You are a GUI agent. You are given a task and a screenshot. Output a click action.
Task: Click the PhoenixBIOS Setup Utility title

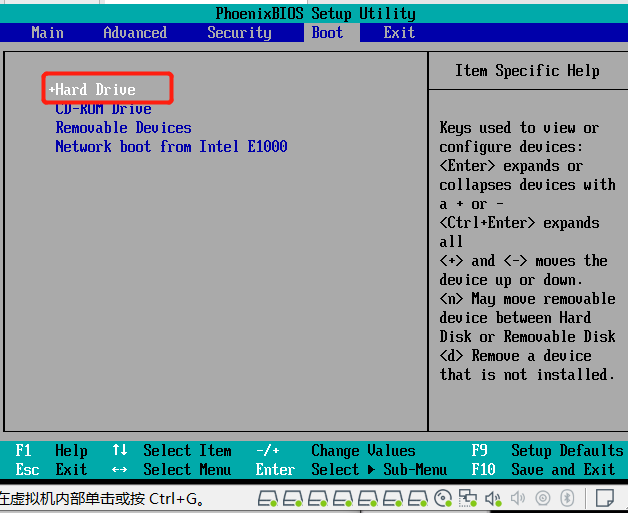click(x=315, y=14)
